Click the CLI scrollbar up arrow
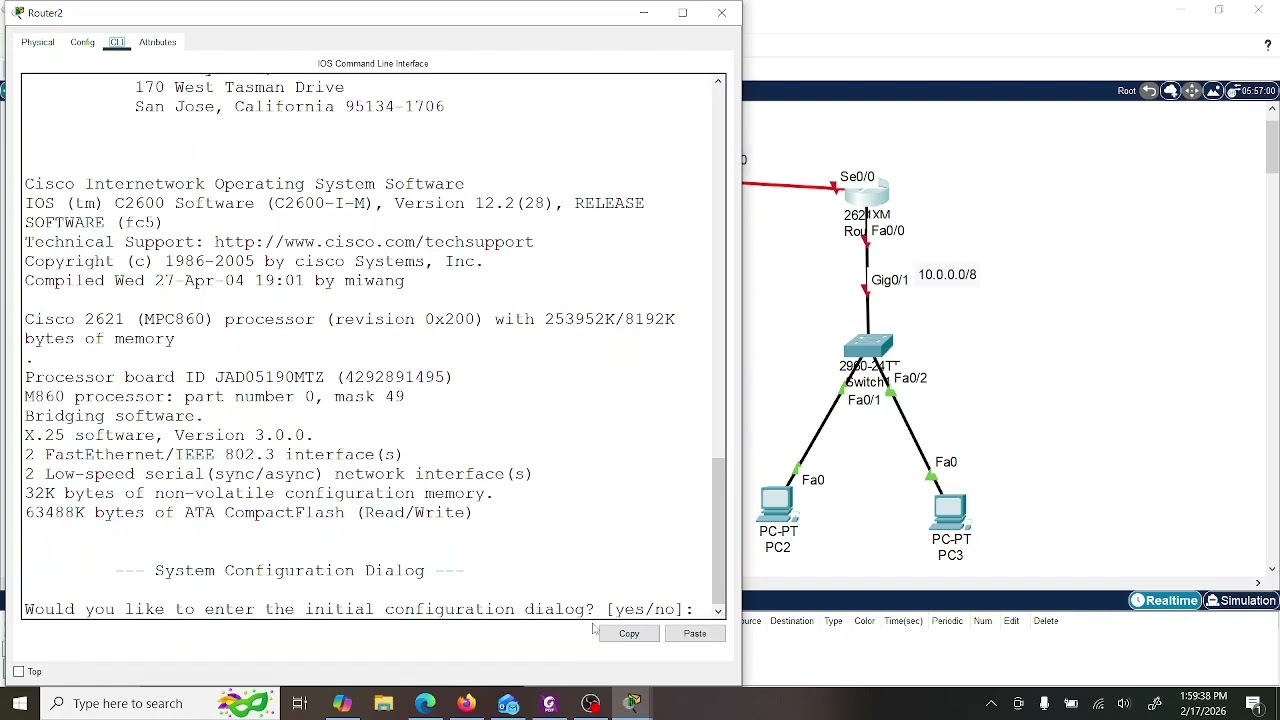This screenshot has width=1280, height=720. tap(718, 82)
